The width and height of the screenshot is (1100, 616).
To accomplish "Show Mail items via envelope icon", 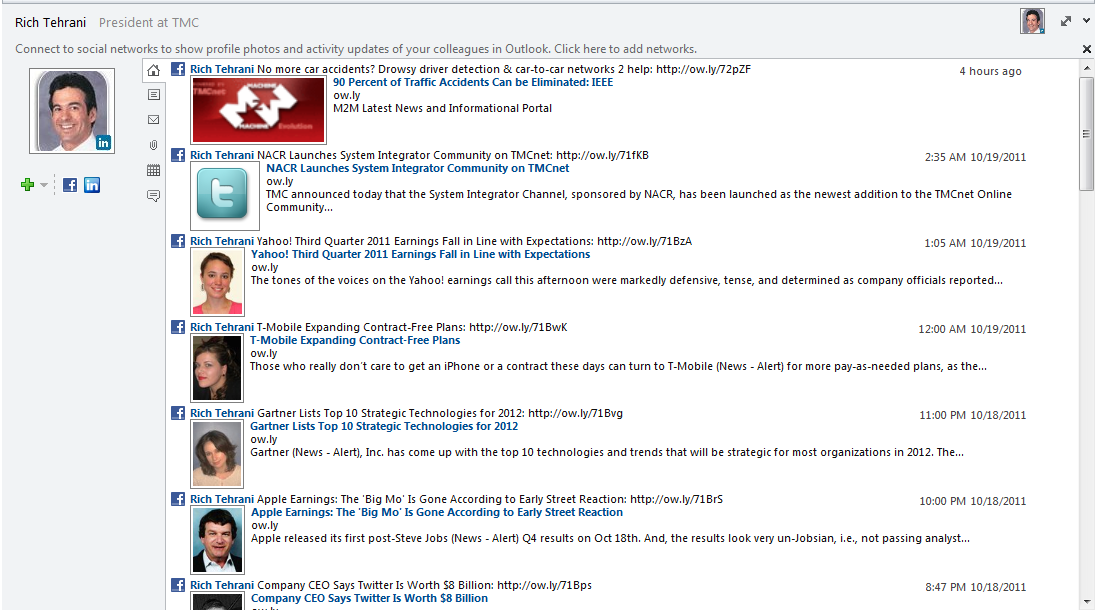I will coord(153,120).
